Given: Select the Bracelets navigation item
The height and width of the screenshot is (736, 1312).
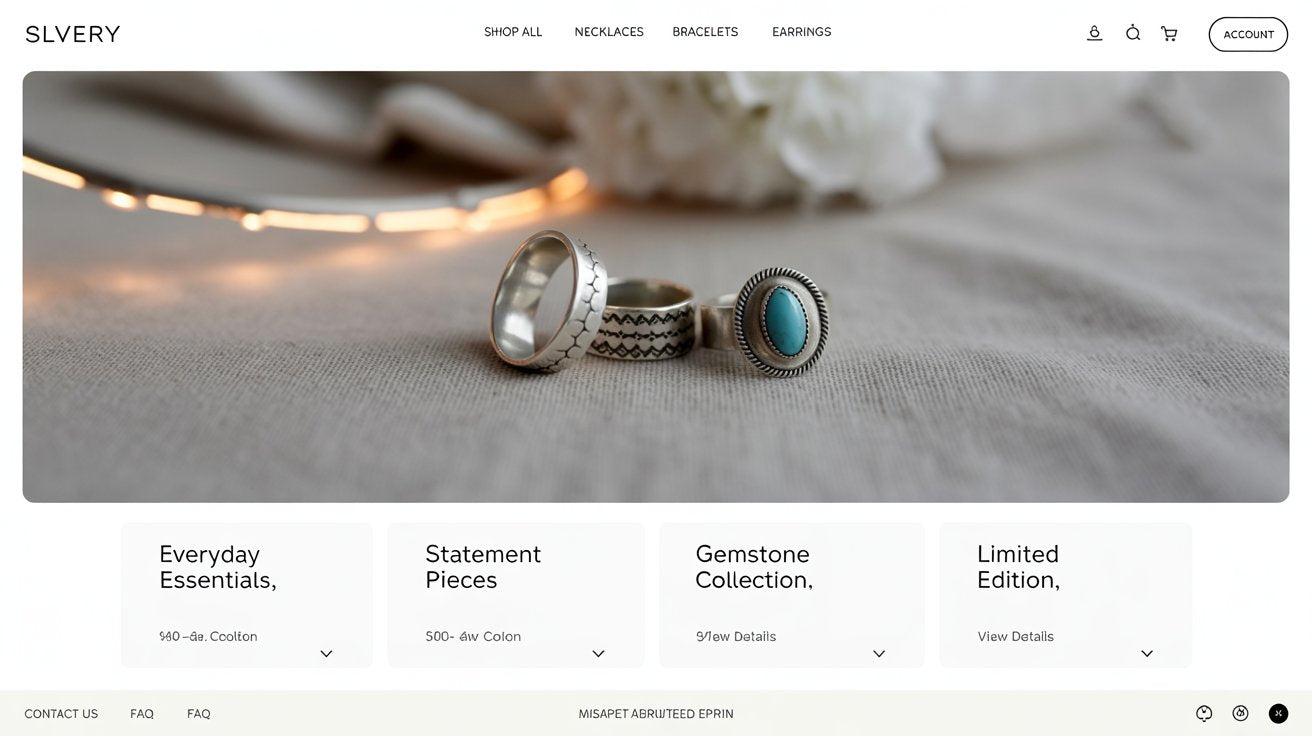Looking at the screenshot, I should tap(705, 32).
